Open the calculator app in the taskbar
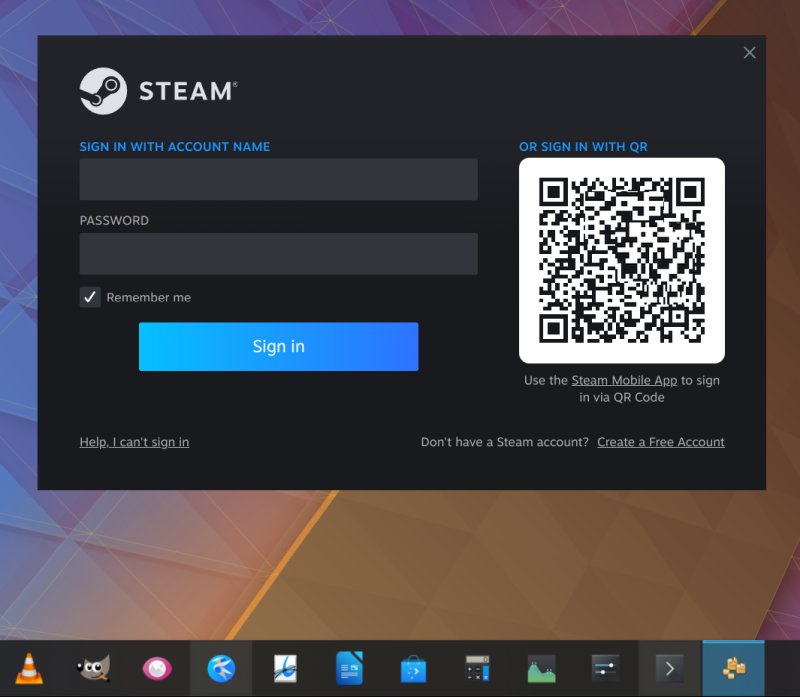The height and width of the screenshot is (697, 800). 478,668
